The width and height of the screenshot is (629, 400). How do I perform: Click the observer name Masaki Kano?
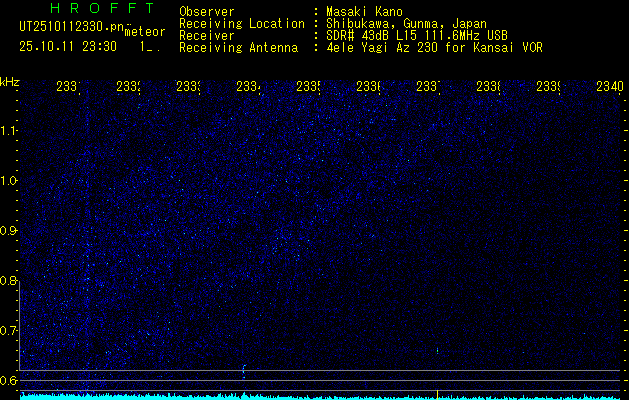click(364, 12)
